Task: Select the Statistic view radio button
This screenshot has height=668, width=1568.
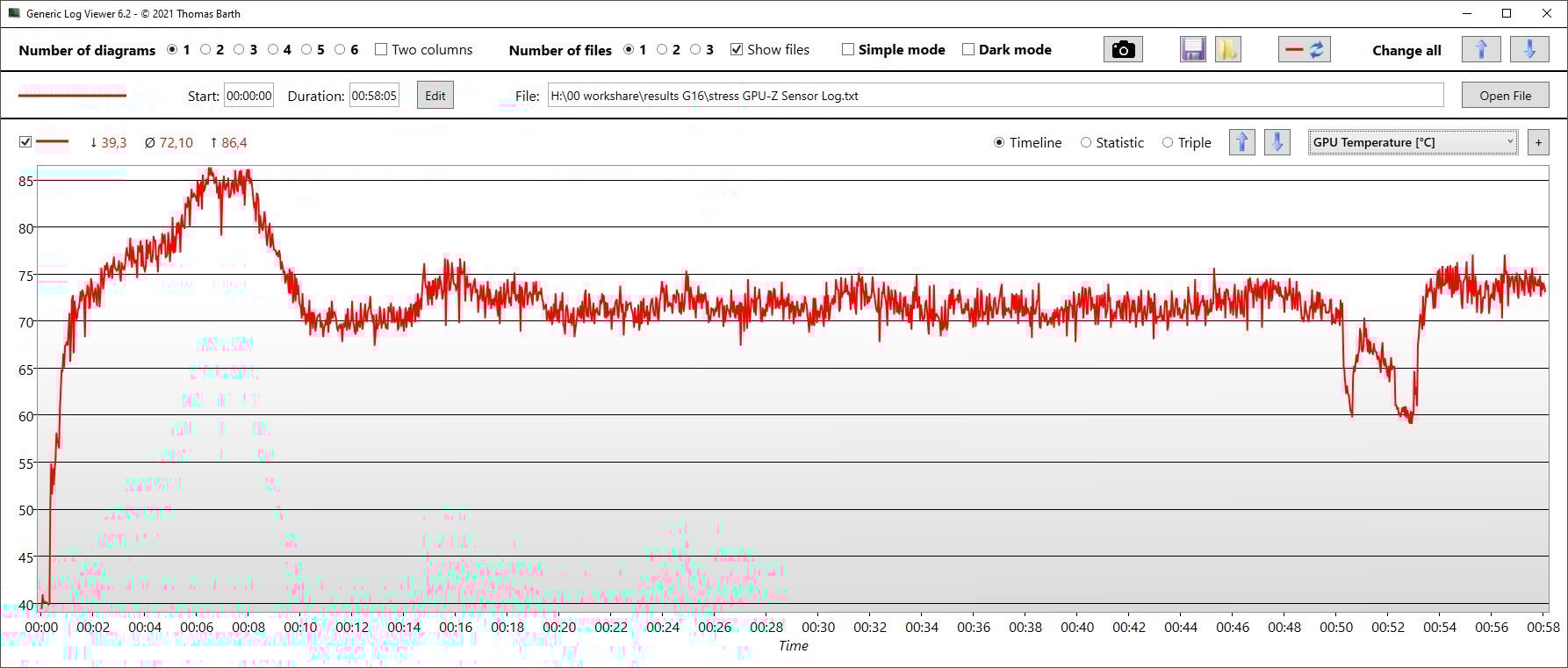Action: 1086,142
